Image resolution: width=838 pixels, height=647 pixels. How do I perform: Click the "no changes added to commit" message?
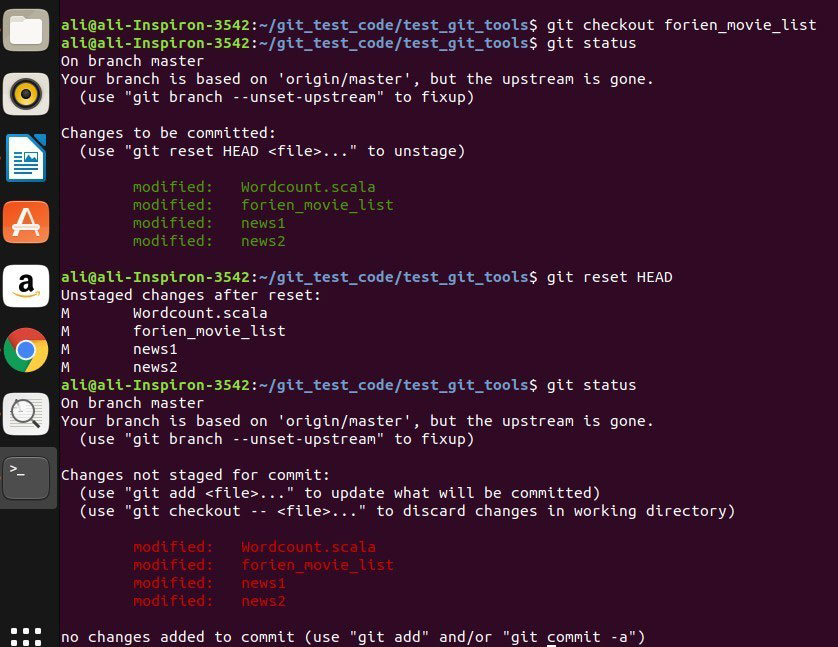click(353, 637)
